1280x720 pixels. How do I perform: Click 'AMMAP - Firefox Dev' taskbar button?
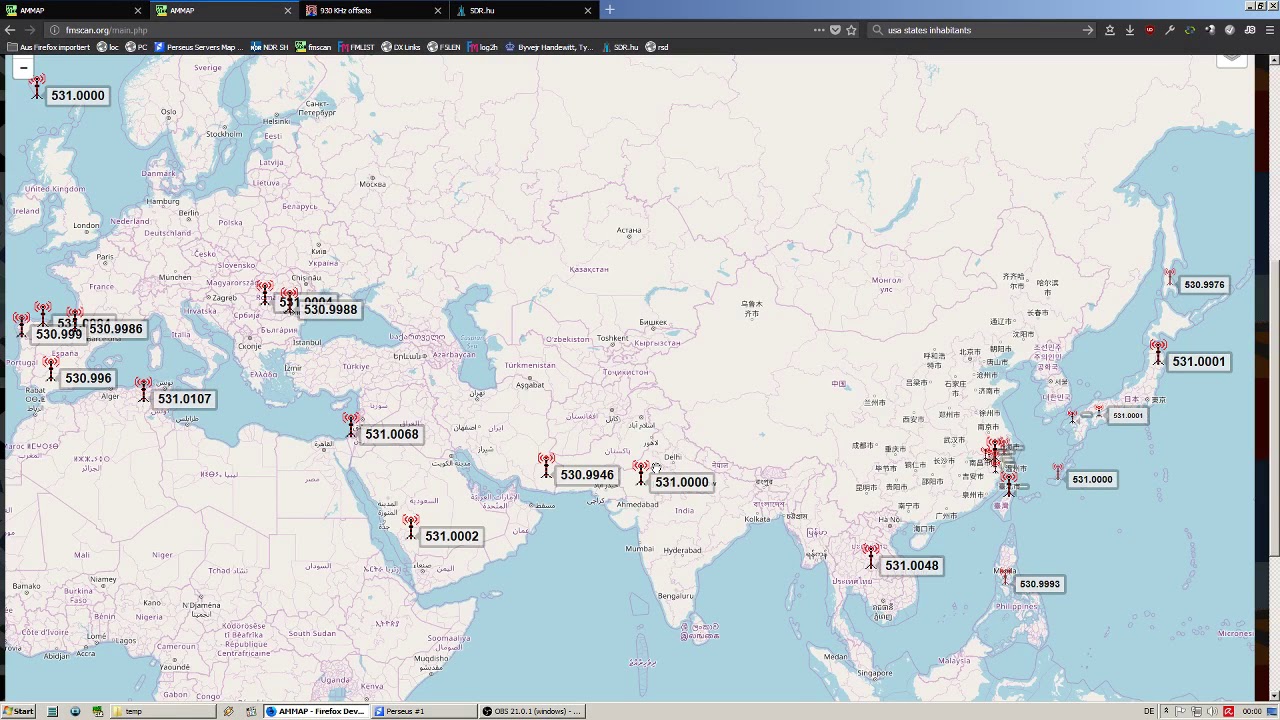[316, 711]
